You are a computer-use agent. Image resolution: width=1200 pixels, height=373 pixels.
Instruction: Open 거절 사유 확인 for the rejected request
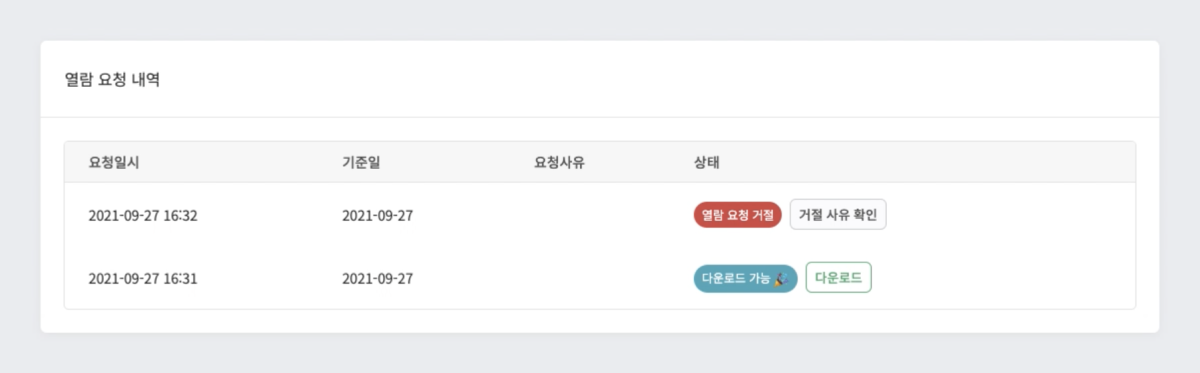click(838, 215)
